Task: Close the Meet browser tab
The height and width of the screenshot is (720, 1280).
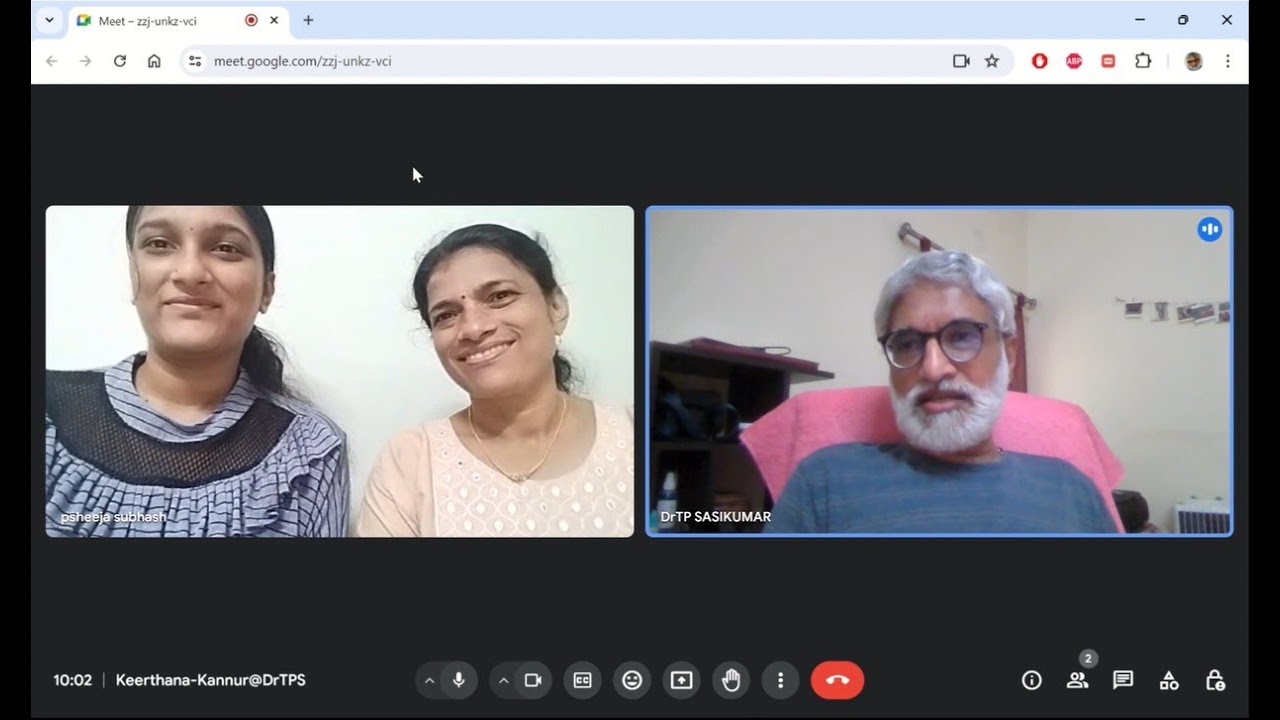Action: pyautogui.click(x=274, y=20)
